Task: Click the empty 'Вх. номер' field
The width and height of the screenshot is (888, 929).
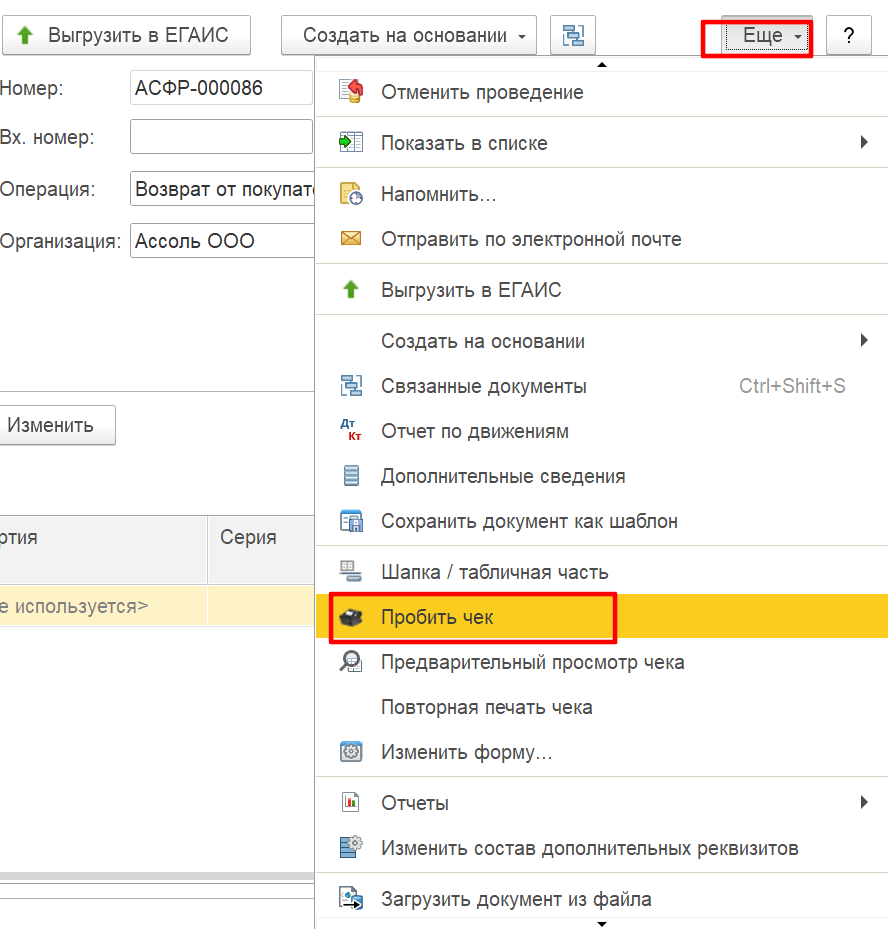Action: click(221, 136)
